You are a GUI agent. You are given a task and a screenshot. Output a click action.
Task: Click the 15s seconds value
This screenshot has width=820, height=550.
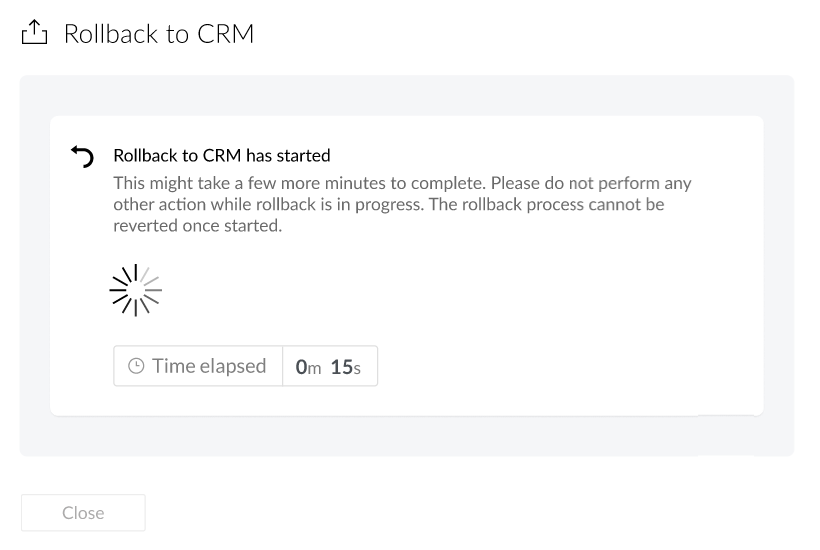tap(345, 367)
